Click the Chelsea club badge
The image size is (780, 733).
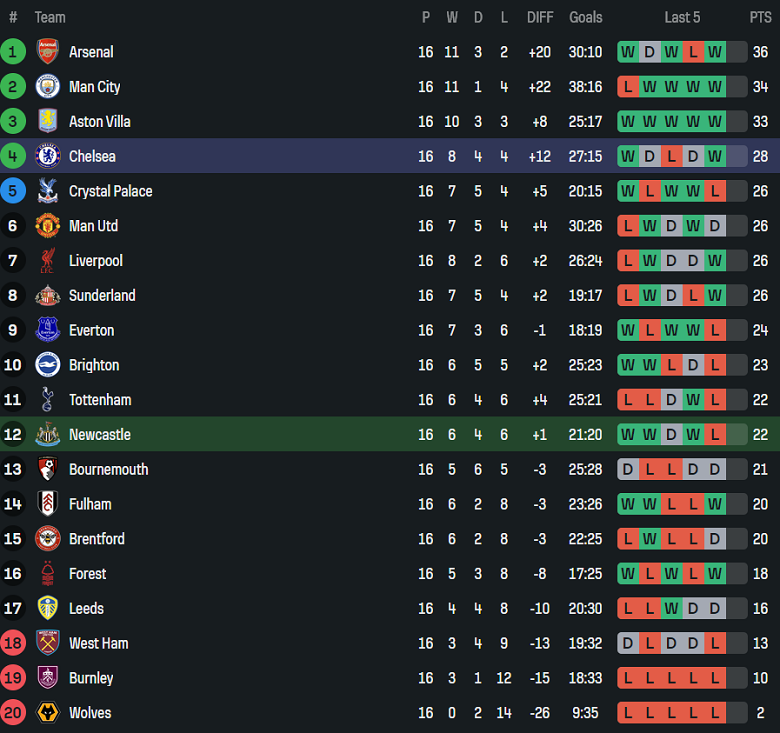47,156
